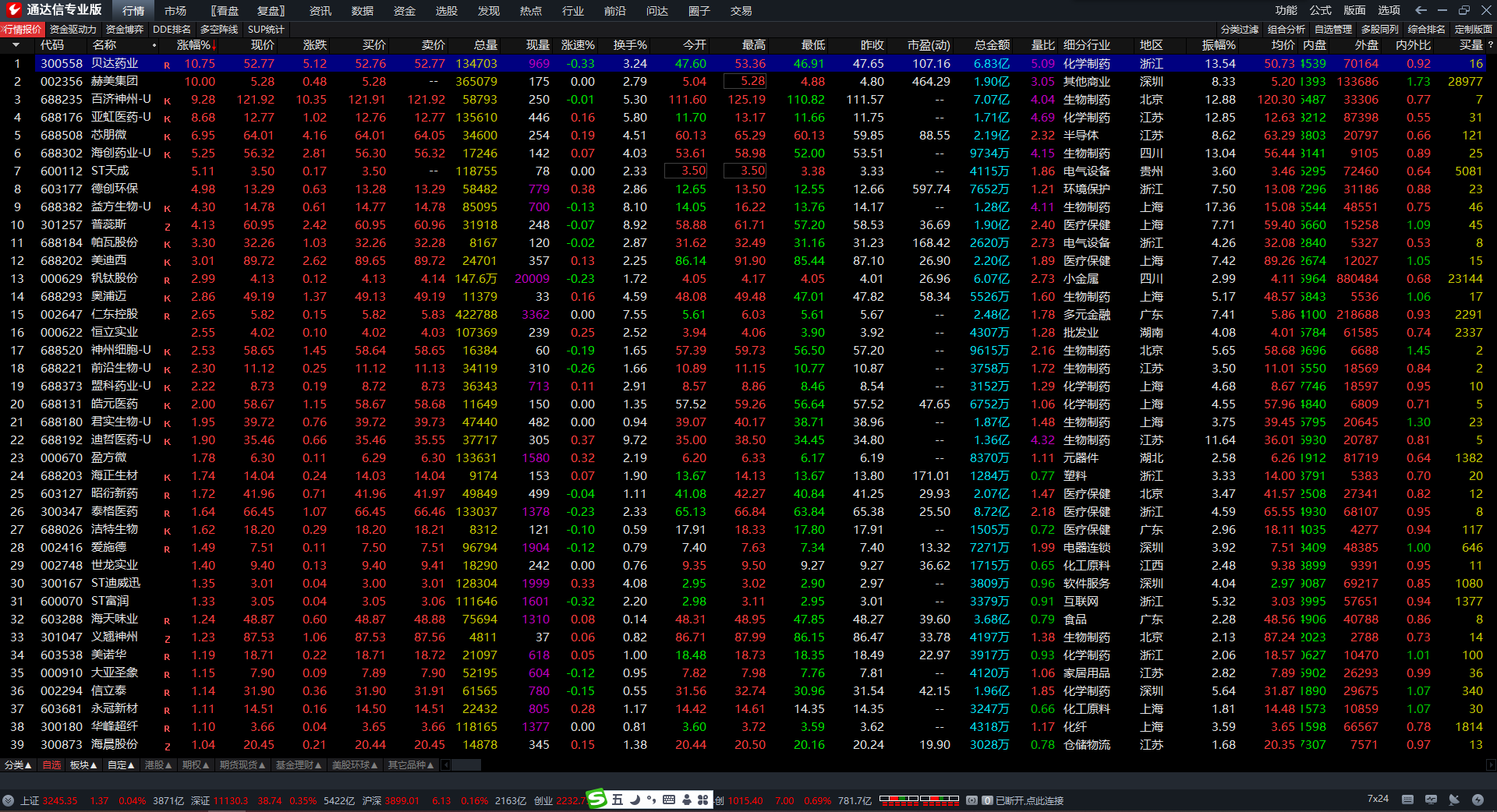The height and width of the screenshot is (812, 1497).
Task: Click the K marker beside 亚虹医药-U
Action: [x=167, y=118]
